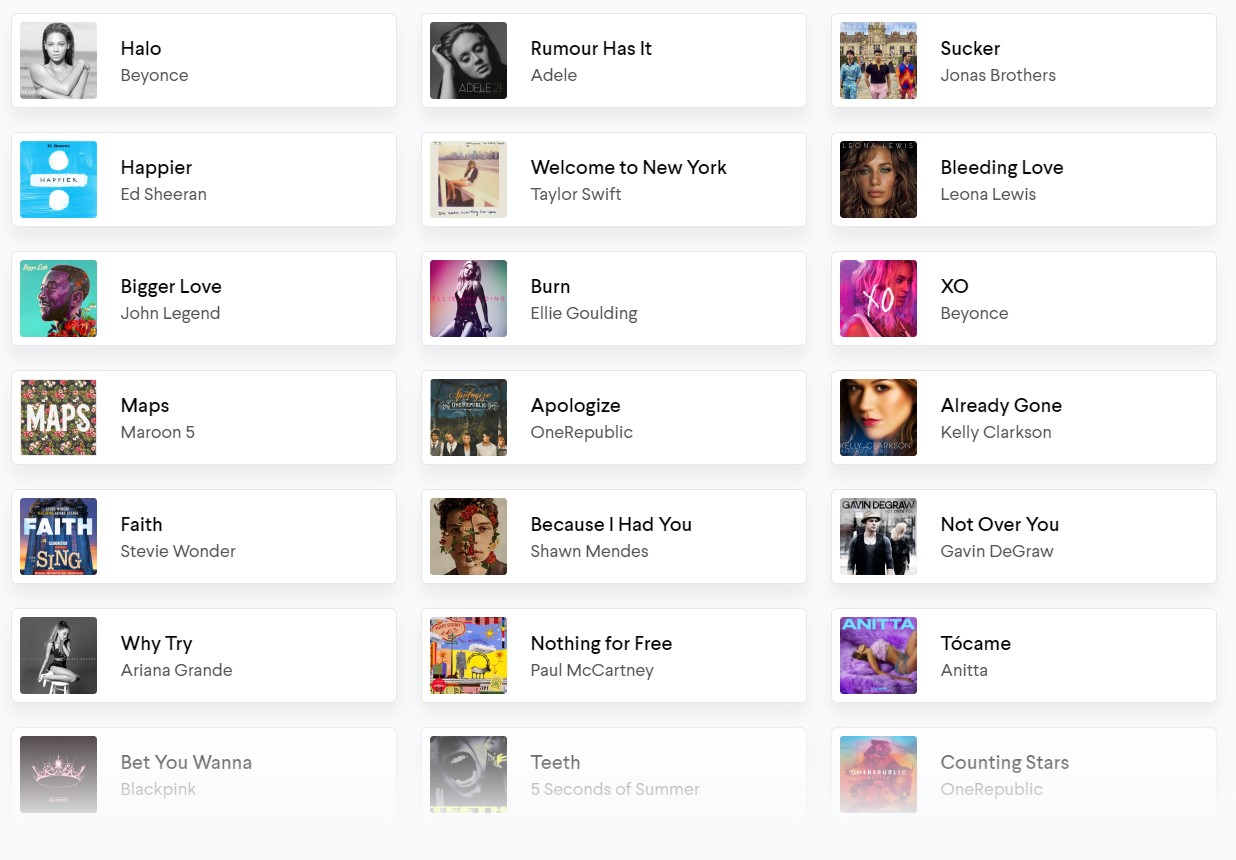This screenshot has width=1236, height=860.
Task: Open the Bleeding Love song title
Action: (1001, 168)
